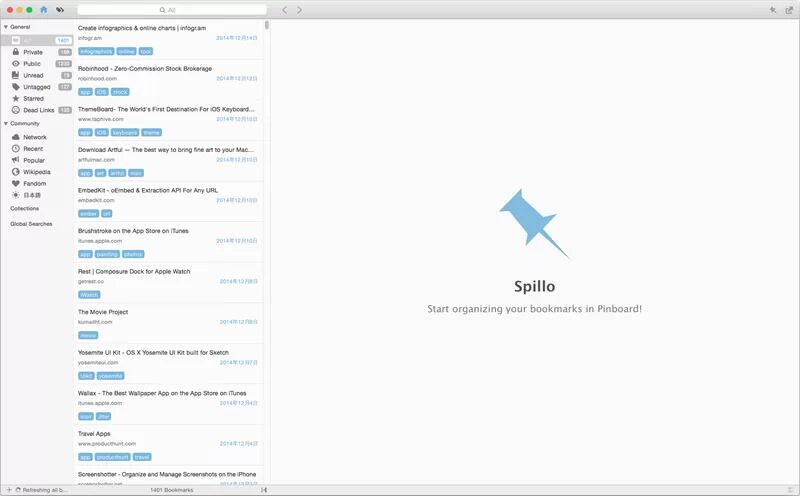Image resolution: width=800 pixels, height=496 pixels.
Task: Click the 'infographics' tag on infogr.am bookmark
Action: click(96, 52)
